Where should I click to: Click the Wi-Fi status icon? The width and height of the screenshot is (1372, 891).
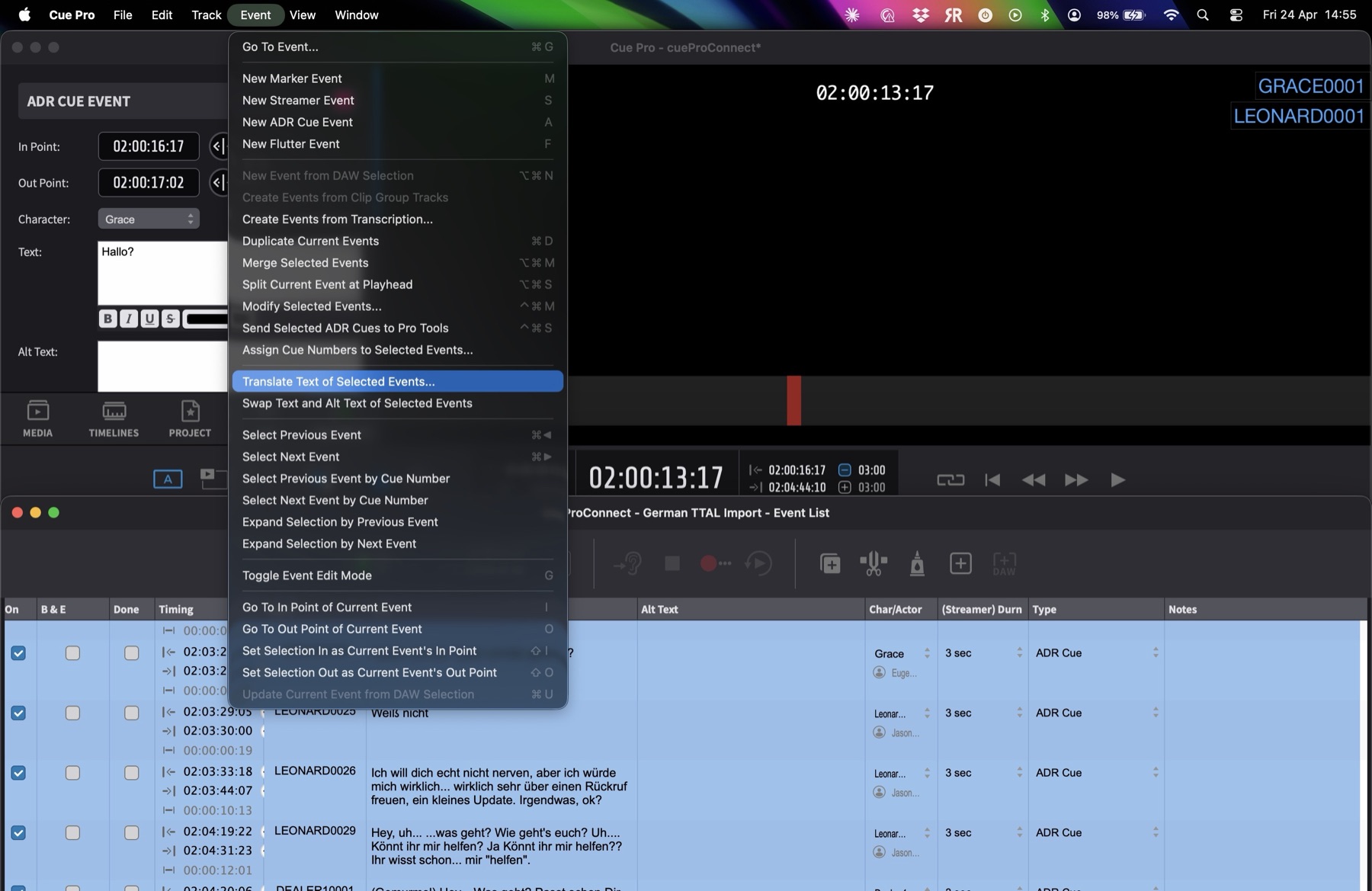pos(1171,14)
